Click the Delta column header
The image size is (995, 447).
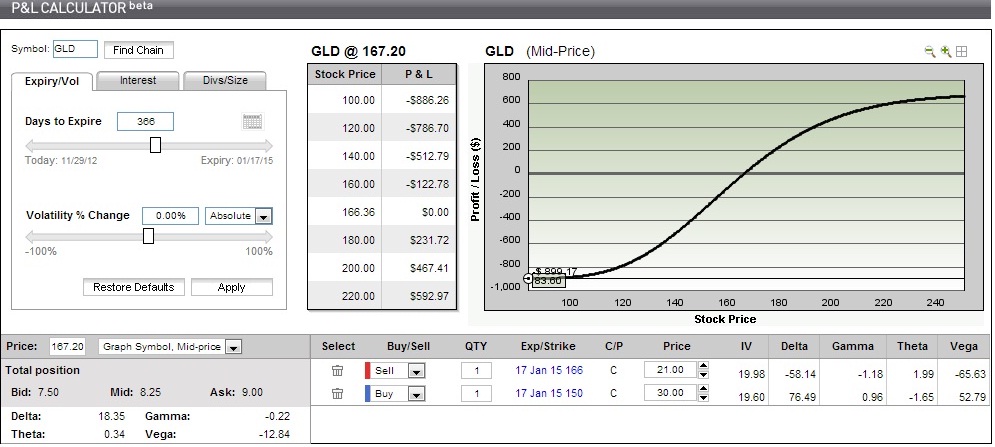[x=794, y=346]
